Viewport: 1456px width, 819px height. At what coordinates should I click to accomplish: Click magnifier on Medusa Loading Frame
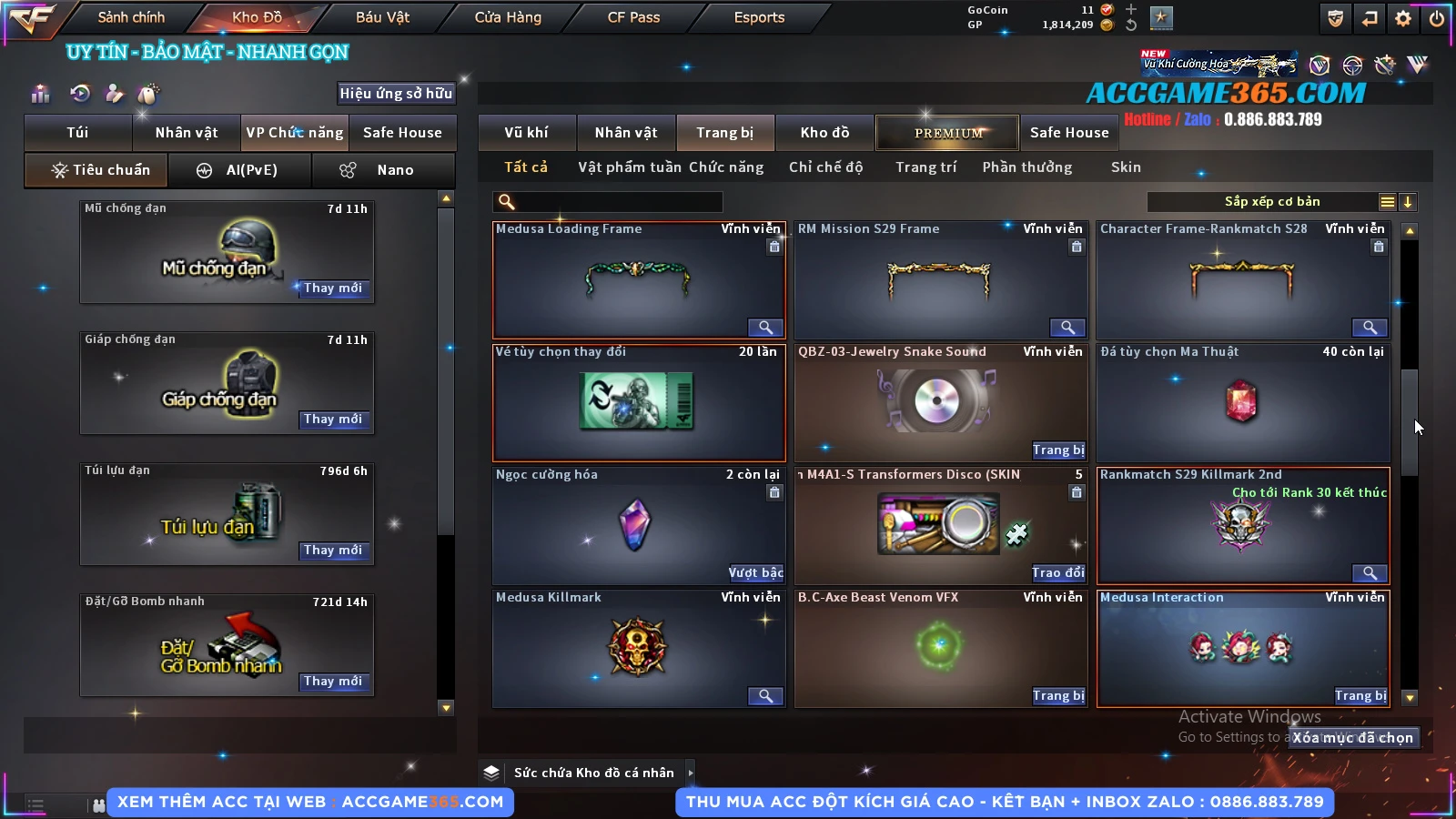[x=765, y=328]
